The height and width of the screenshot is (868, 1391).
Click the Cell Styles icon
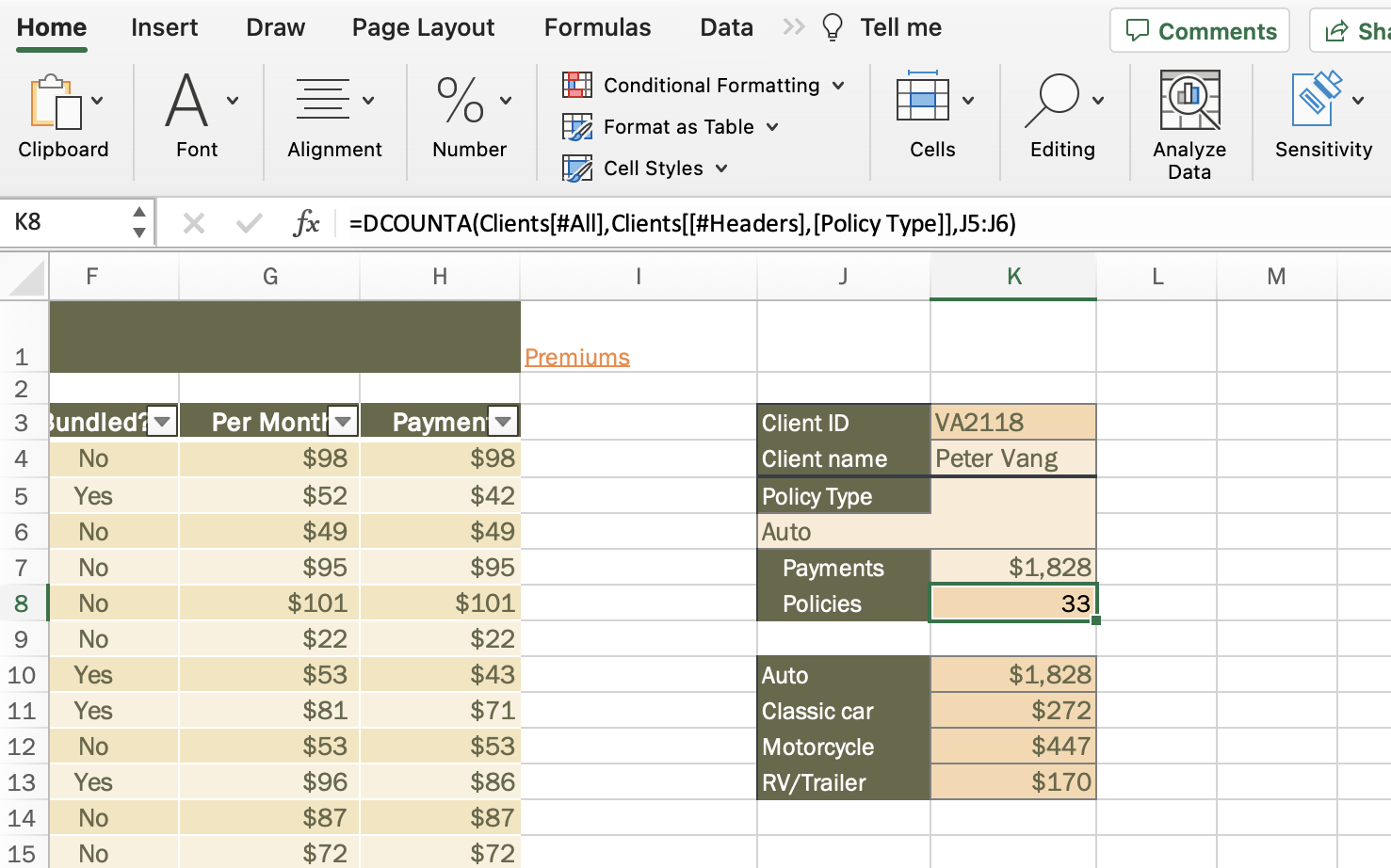point(577,168)
